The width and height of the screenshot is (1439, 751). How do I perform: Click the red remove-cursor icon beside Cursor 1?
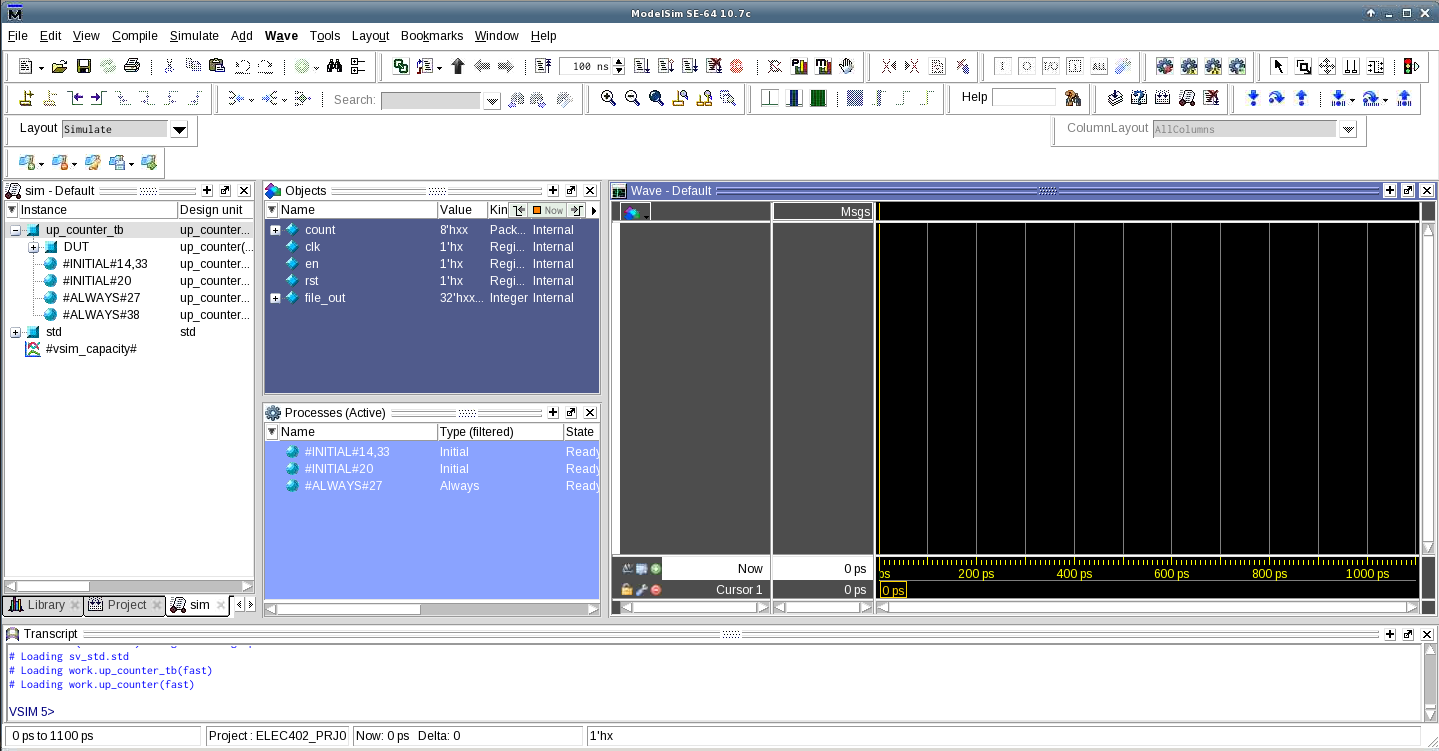(656, 590)
